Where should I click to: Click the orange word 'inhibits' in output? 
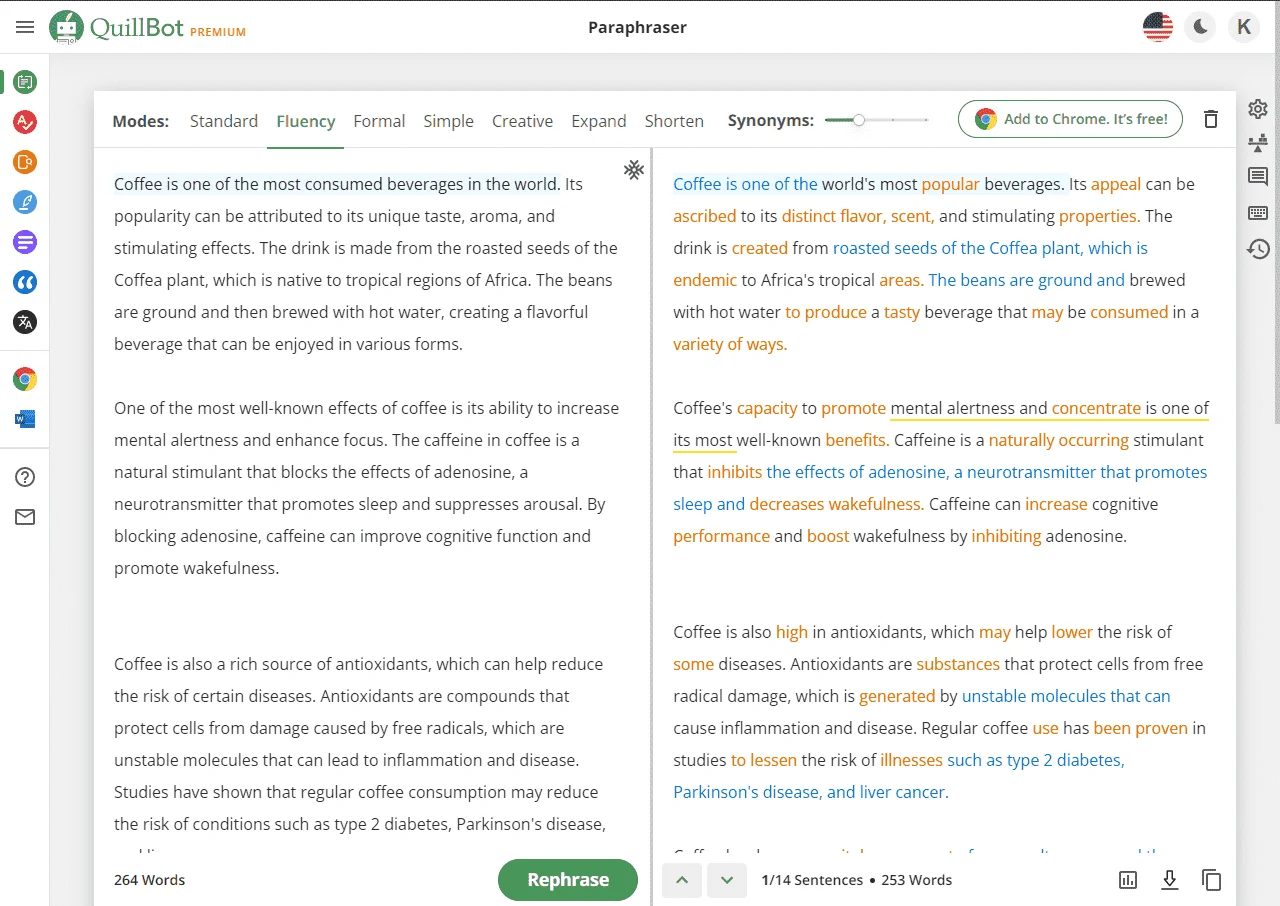click(735, 472)
